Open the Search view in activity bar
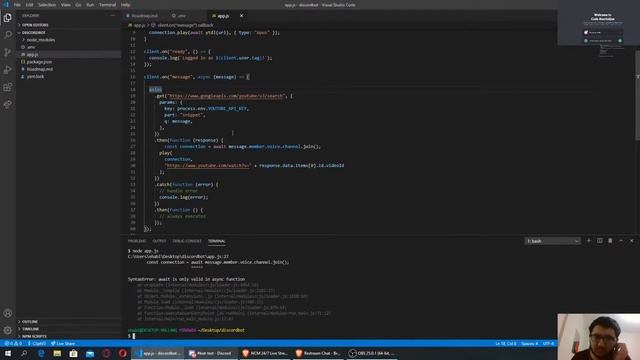Viewport: 640px width, 360px height. coord(7,35)
